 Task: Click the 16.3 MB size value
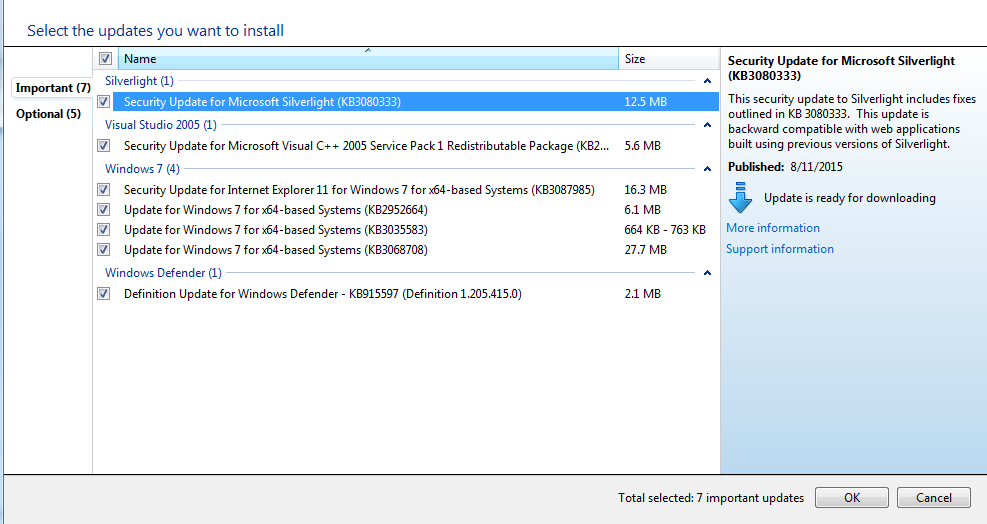click(x=645, y=190)
